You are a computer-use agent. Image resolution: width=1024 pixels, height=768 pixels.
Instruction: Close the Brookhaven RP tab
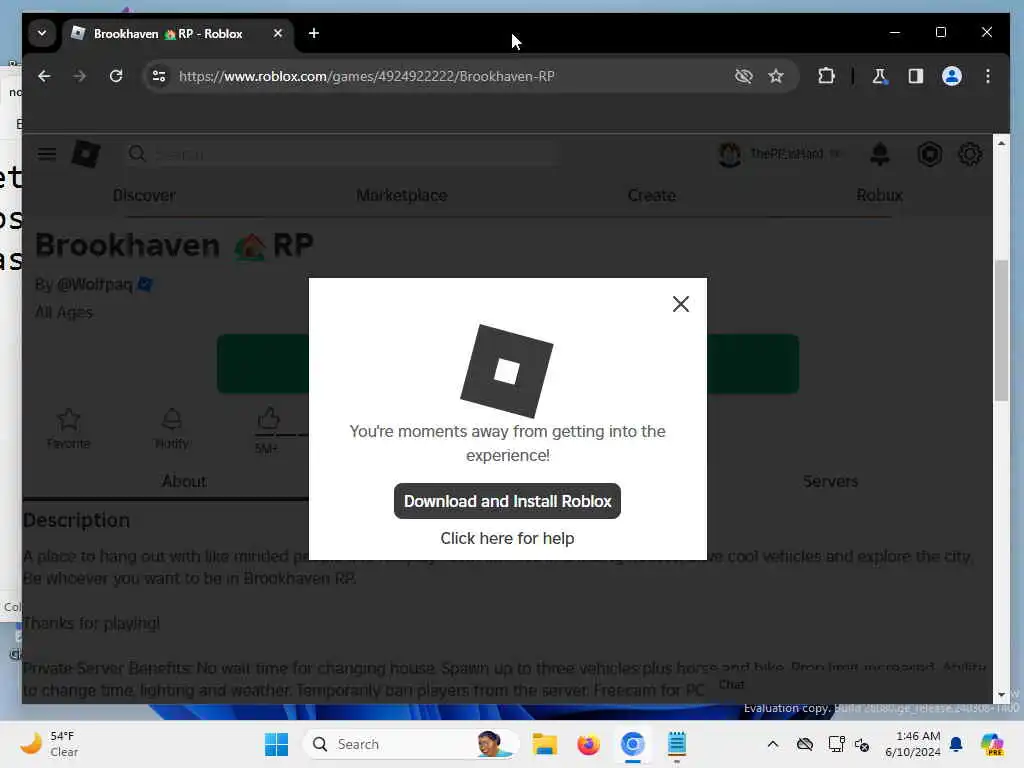point(278,33)
